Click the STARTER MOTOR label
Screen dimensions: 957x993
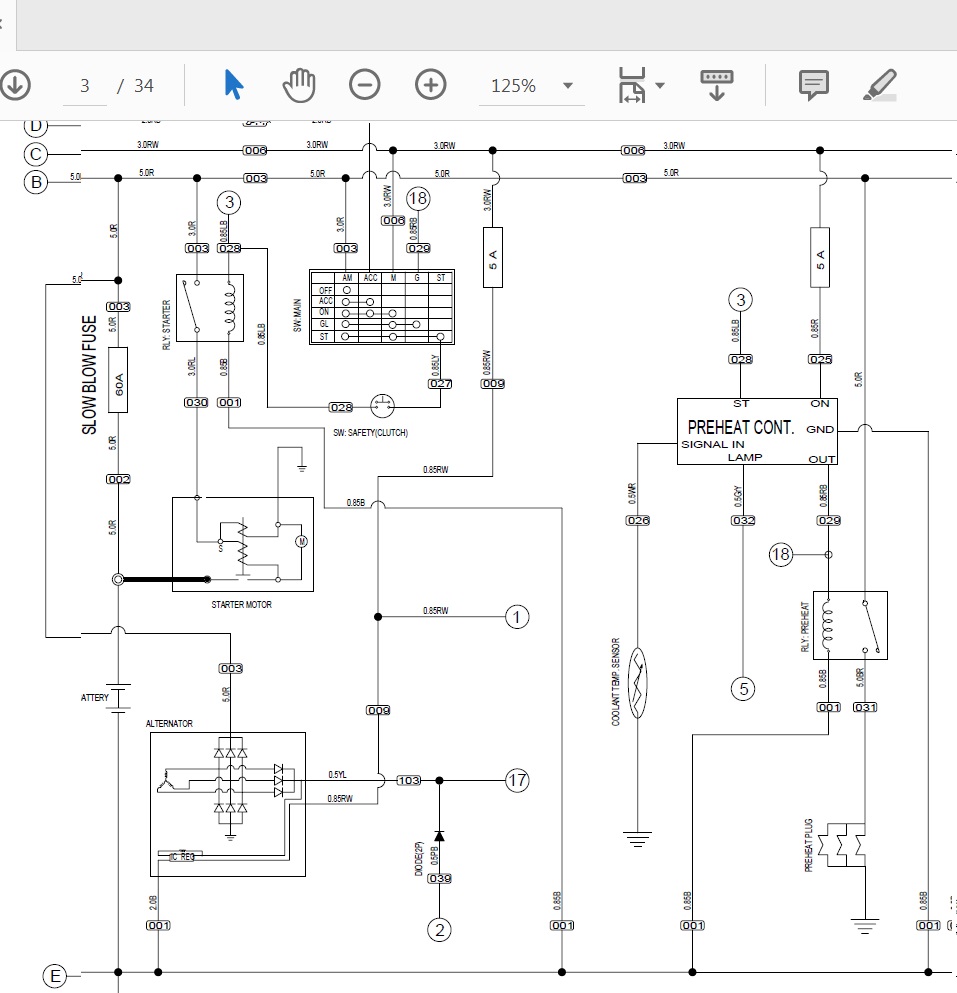pos(241,605)
